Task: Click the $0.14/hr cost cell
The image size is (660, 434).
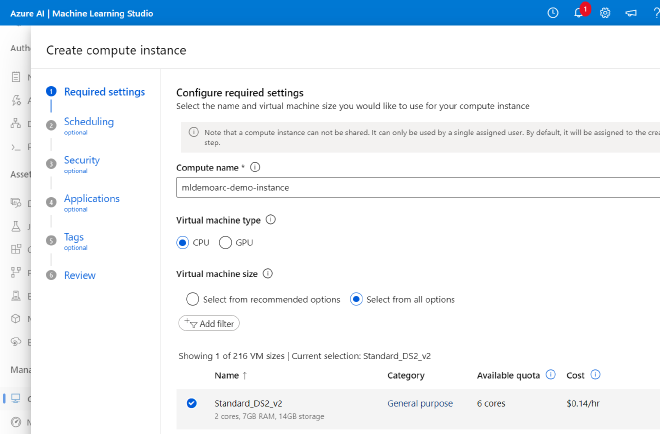Action: point(583,403)
